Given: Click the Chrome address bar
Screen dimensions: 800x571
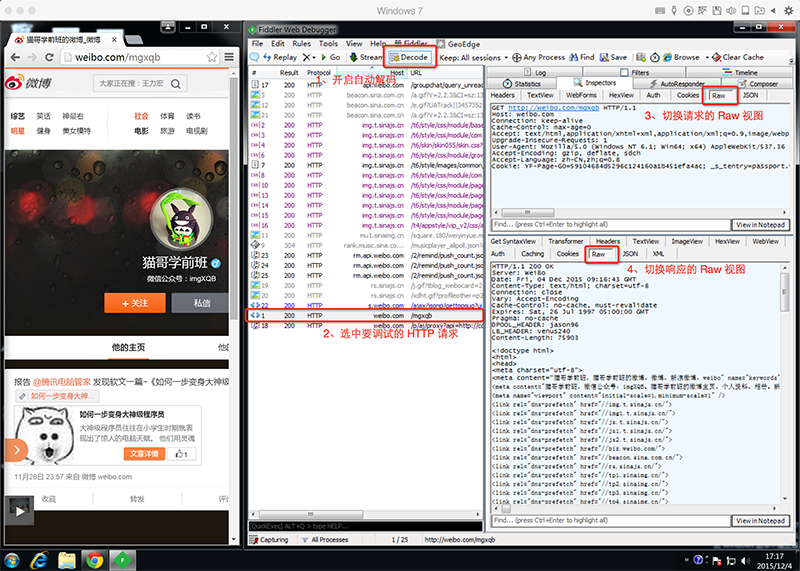Looking at the screenshot, I should pyautogui.click(x=140, y=57).
